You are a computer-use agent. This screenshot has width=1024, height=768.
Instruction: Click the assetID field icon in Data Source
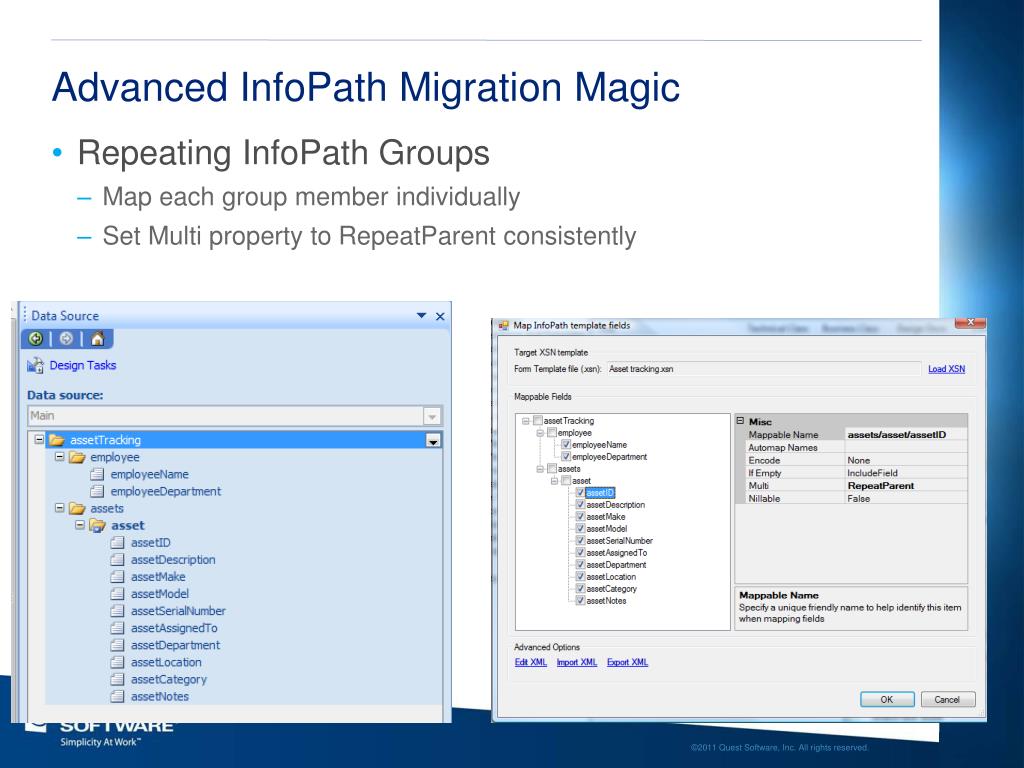pyautogui.click(x=118, y=542)
